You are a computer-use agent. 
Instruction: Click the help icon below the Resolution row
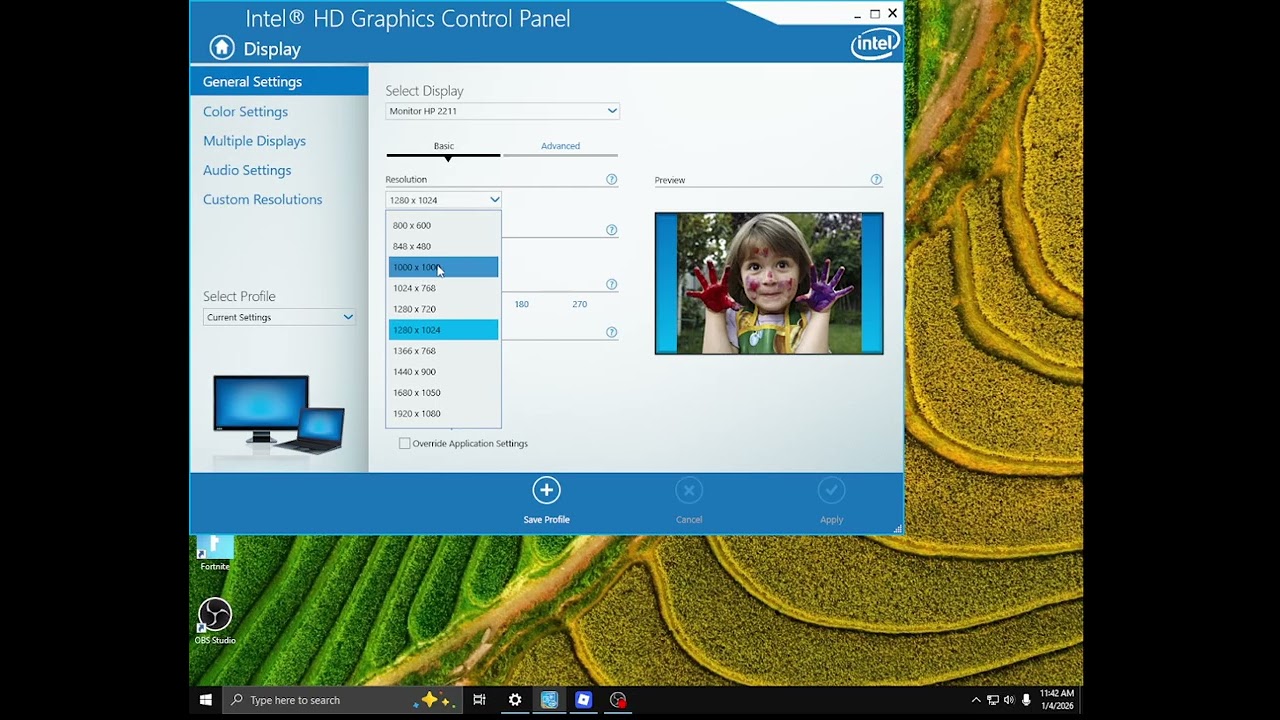[612, 230]
